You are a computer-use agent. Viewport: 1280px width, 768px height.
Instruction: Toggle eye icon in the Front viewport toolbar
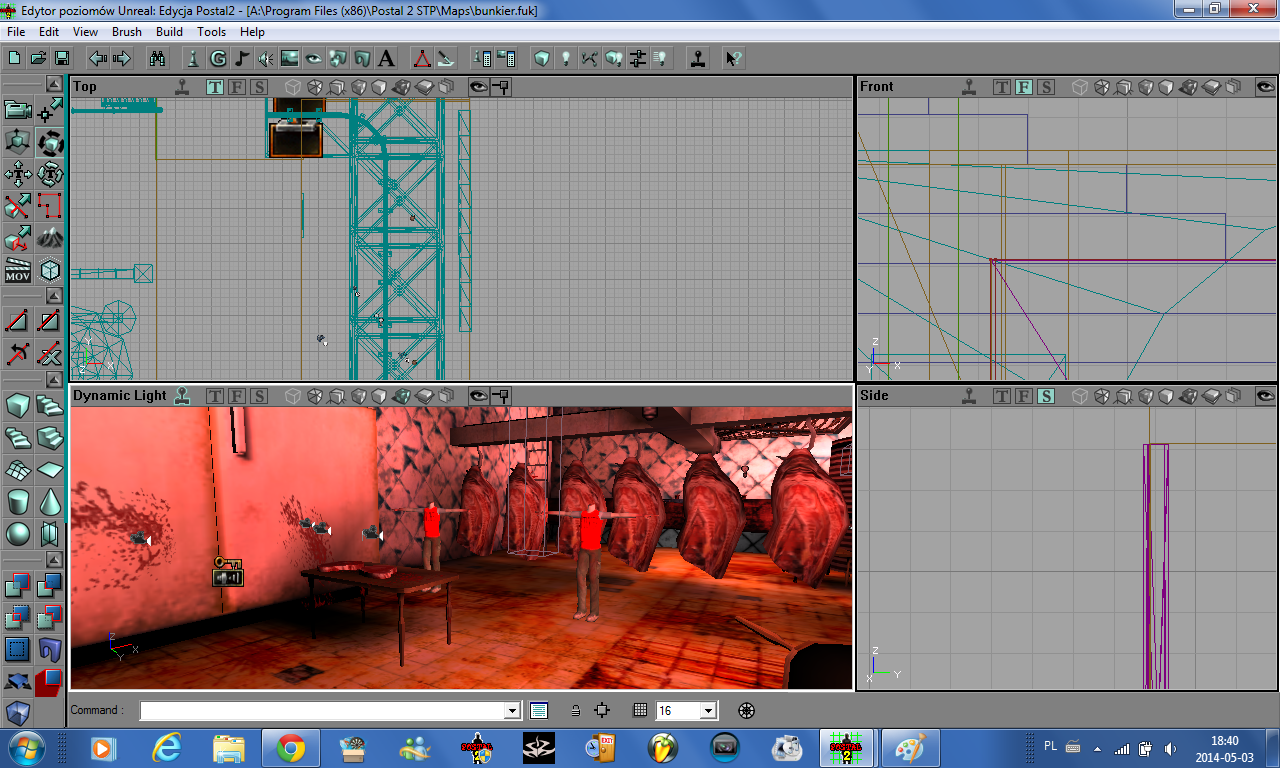(1266, 87)
